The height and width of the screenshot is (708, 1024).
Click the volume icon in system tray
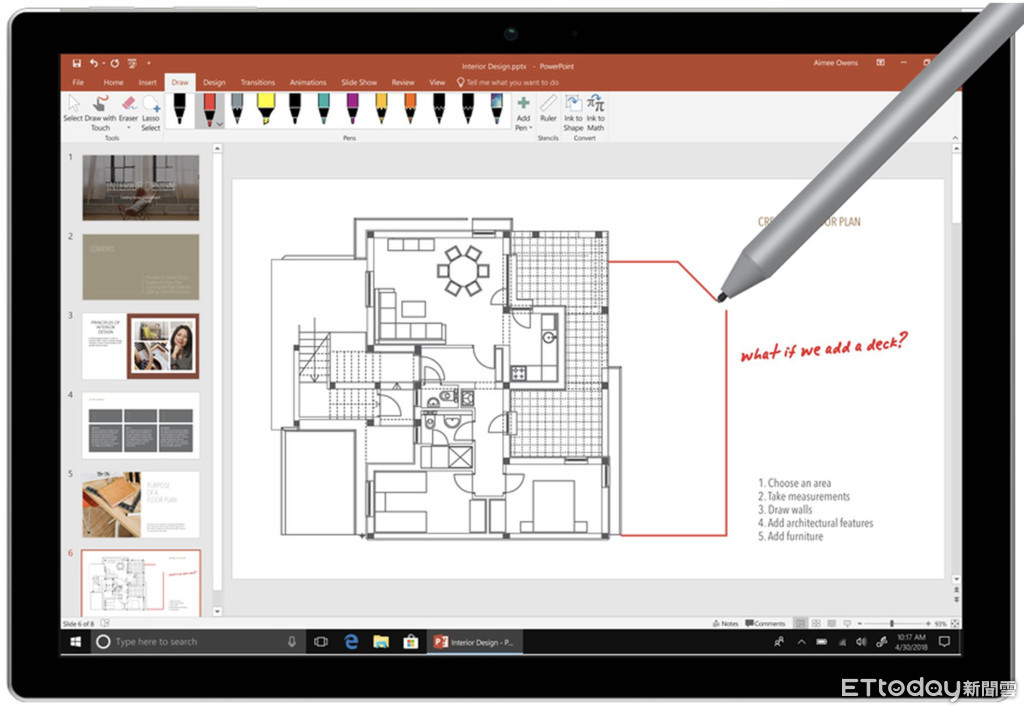tap(861, 641)
